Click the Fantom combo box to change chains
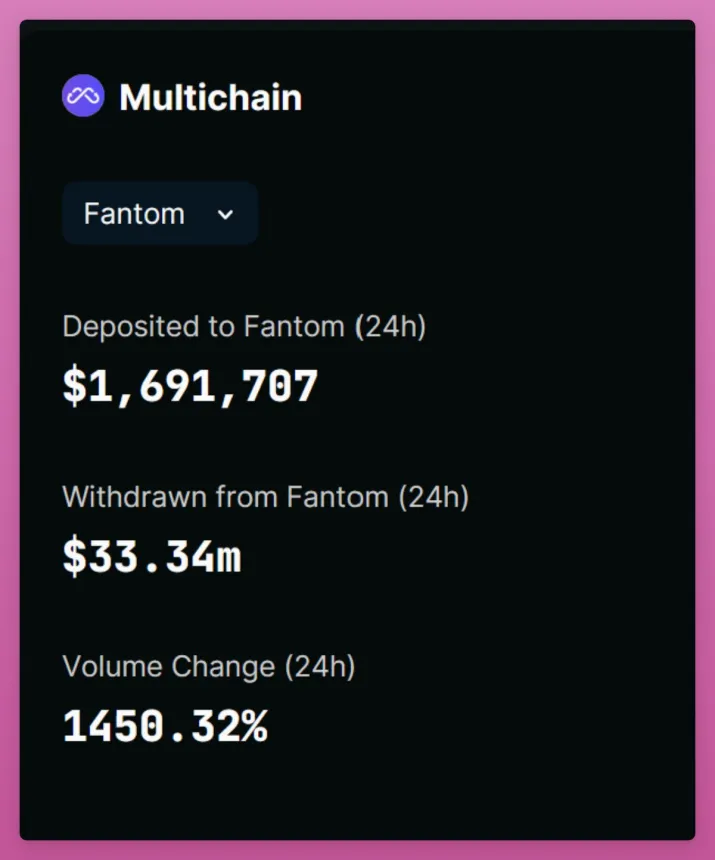The image size is (715, 860). [x=160, y=213]
